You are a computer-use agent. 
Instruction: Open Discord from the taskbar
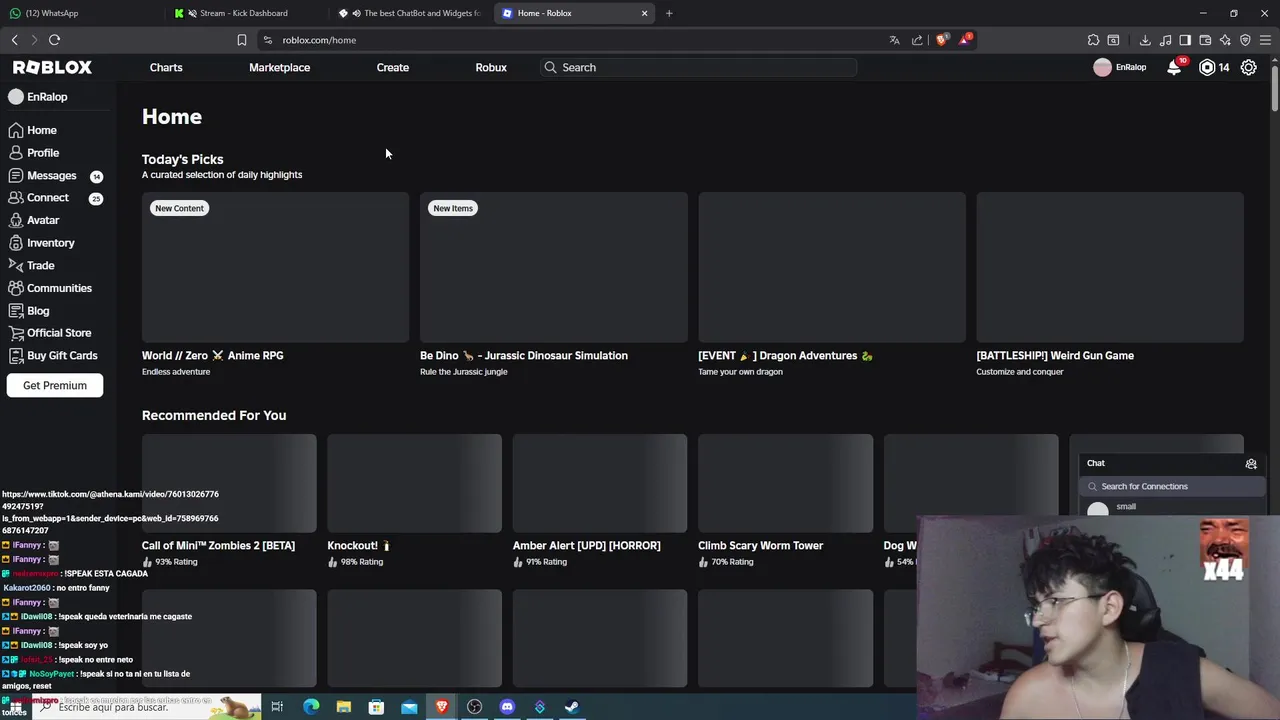(x=507, y=707)
